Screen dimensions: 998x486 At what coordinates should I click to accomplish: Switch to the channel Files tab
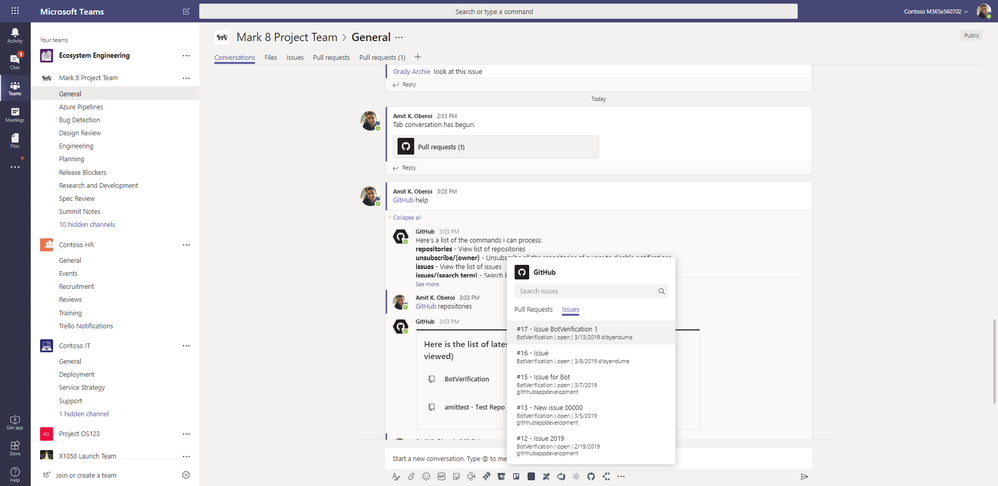point(271,57)
